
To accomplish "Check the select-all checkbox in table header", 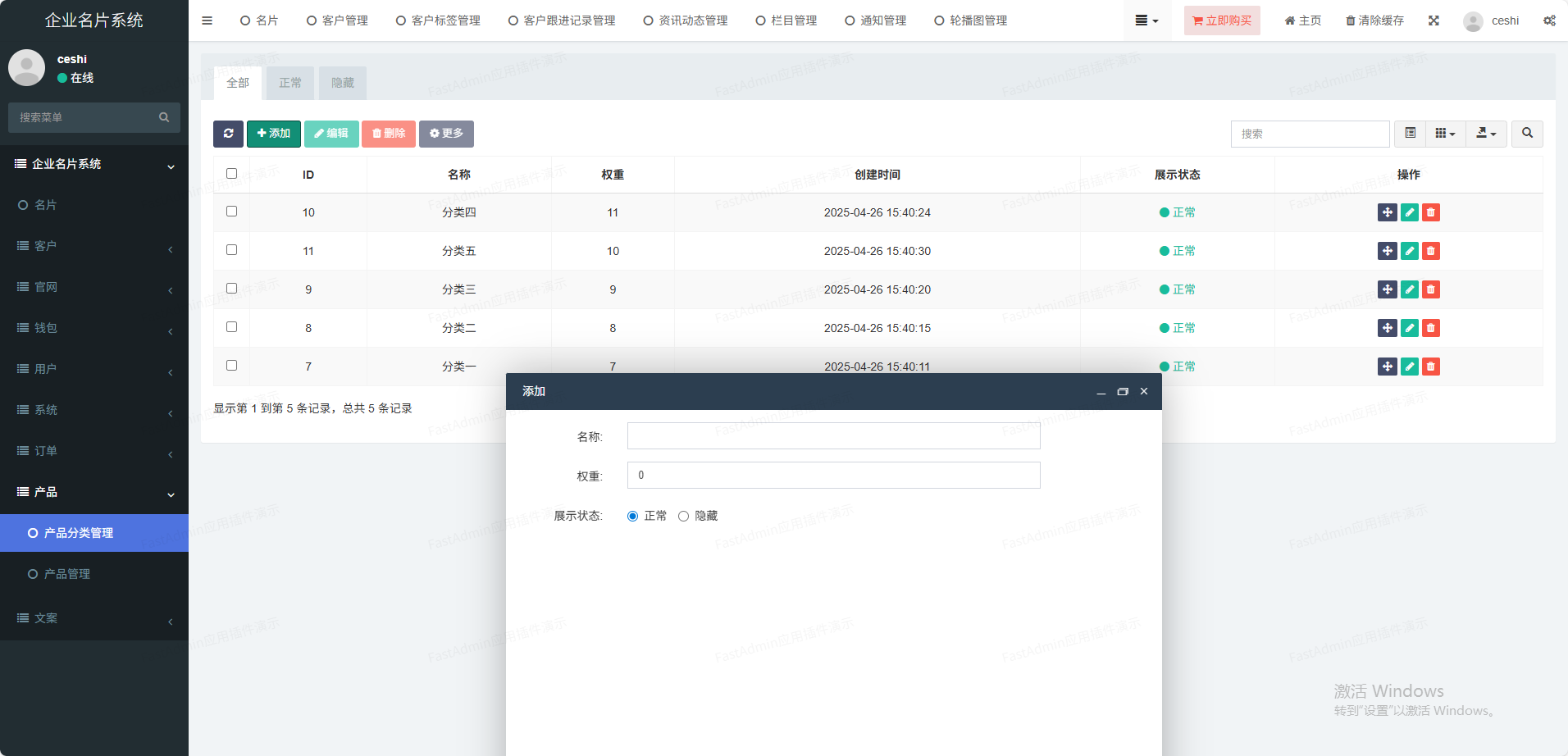I will (231, 174).
